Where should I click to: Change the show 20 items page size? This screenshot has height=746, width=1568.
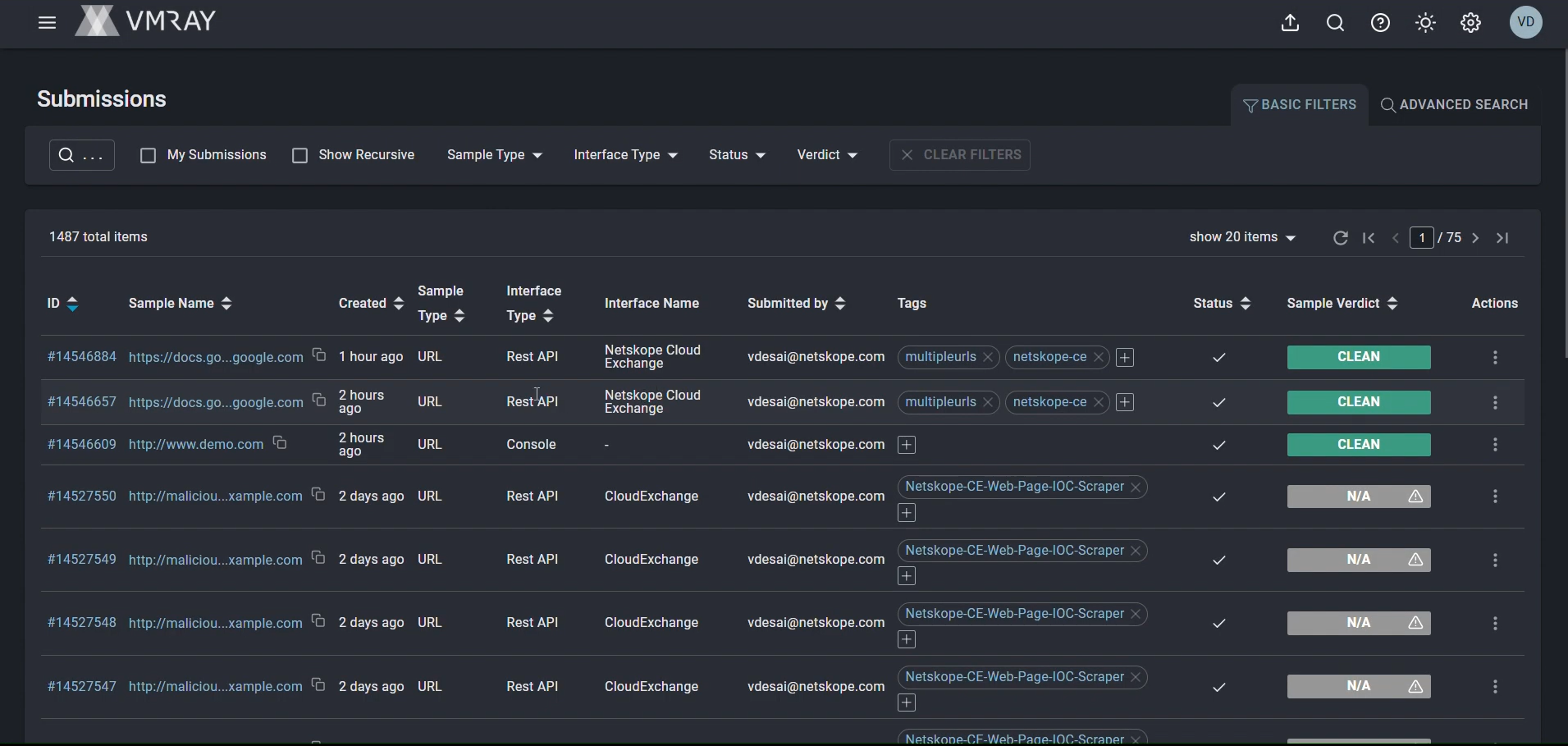pos(1243,237)
